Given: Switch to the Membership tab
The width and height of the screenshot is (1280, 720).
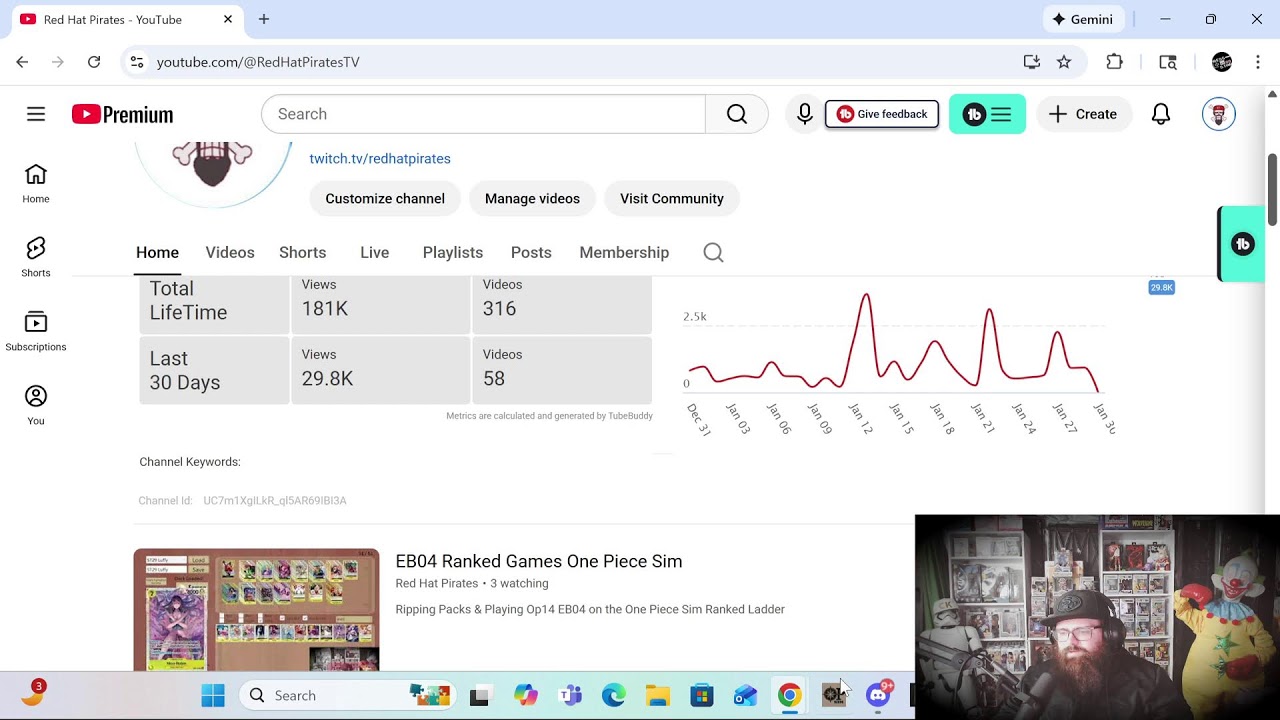Looking at the screenshot, I should [x=624, y=253].
